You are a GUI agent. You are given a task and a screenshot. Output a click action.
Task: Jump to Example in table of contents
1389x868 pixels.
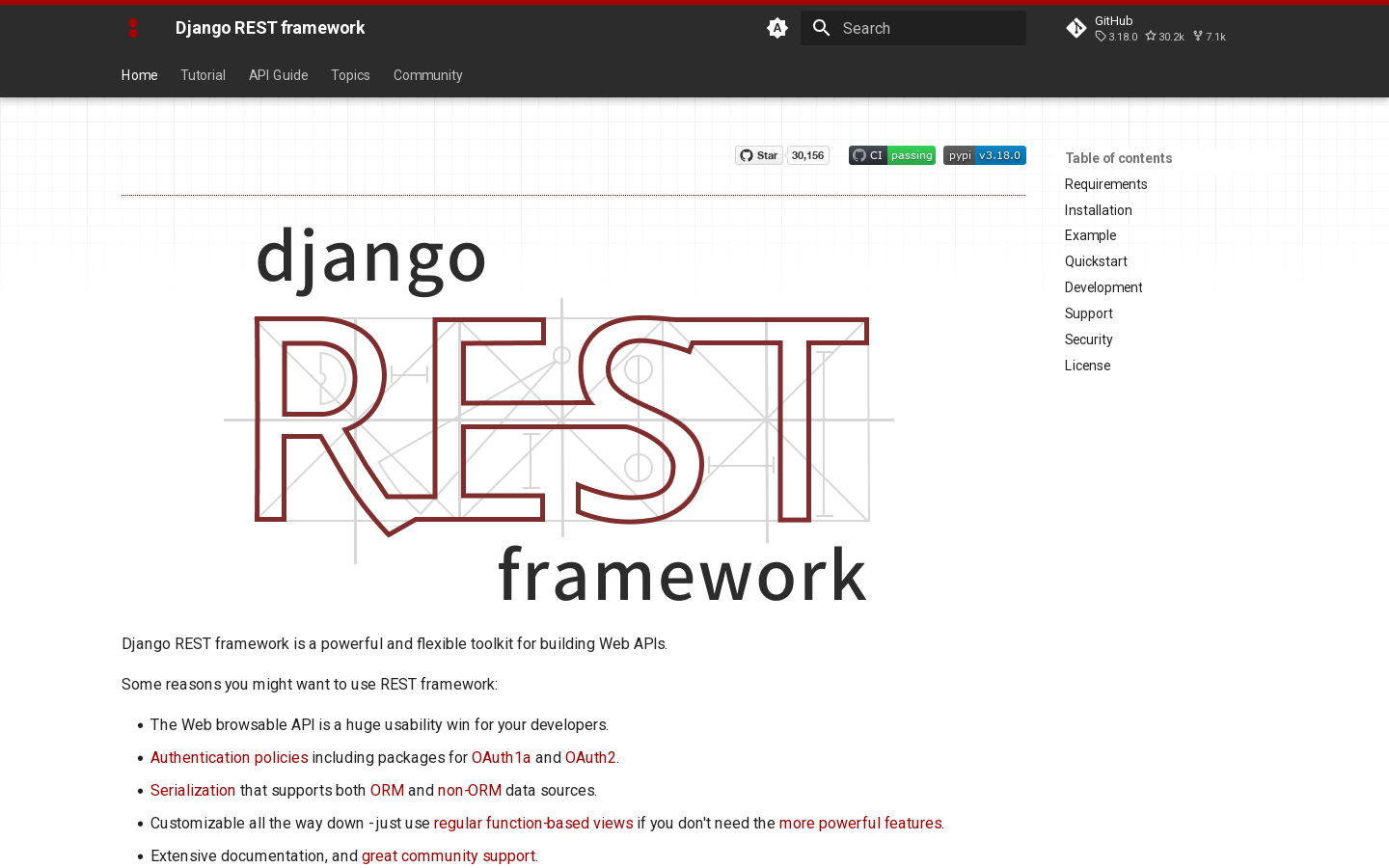click(x=1091, y=235)
